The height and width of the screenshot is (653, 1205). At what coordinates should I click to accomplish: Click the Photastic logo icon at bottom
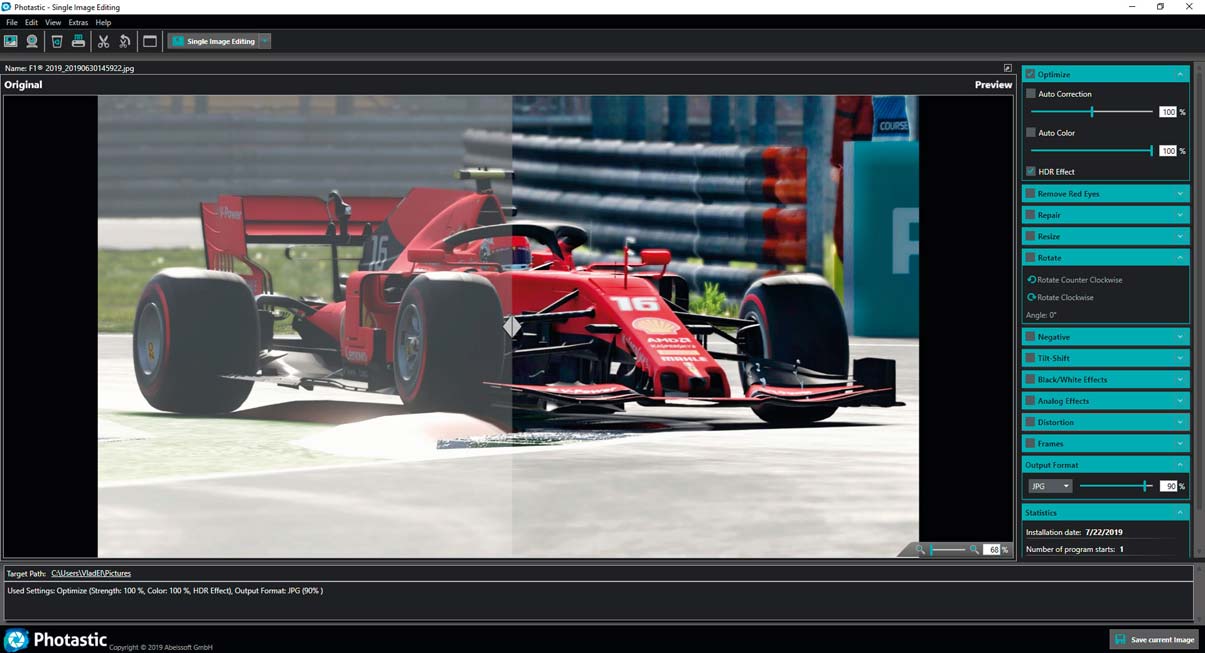(16, 639)
